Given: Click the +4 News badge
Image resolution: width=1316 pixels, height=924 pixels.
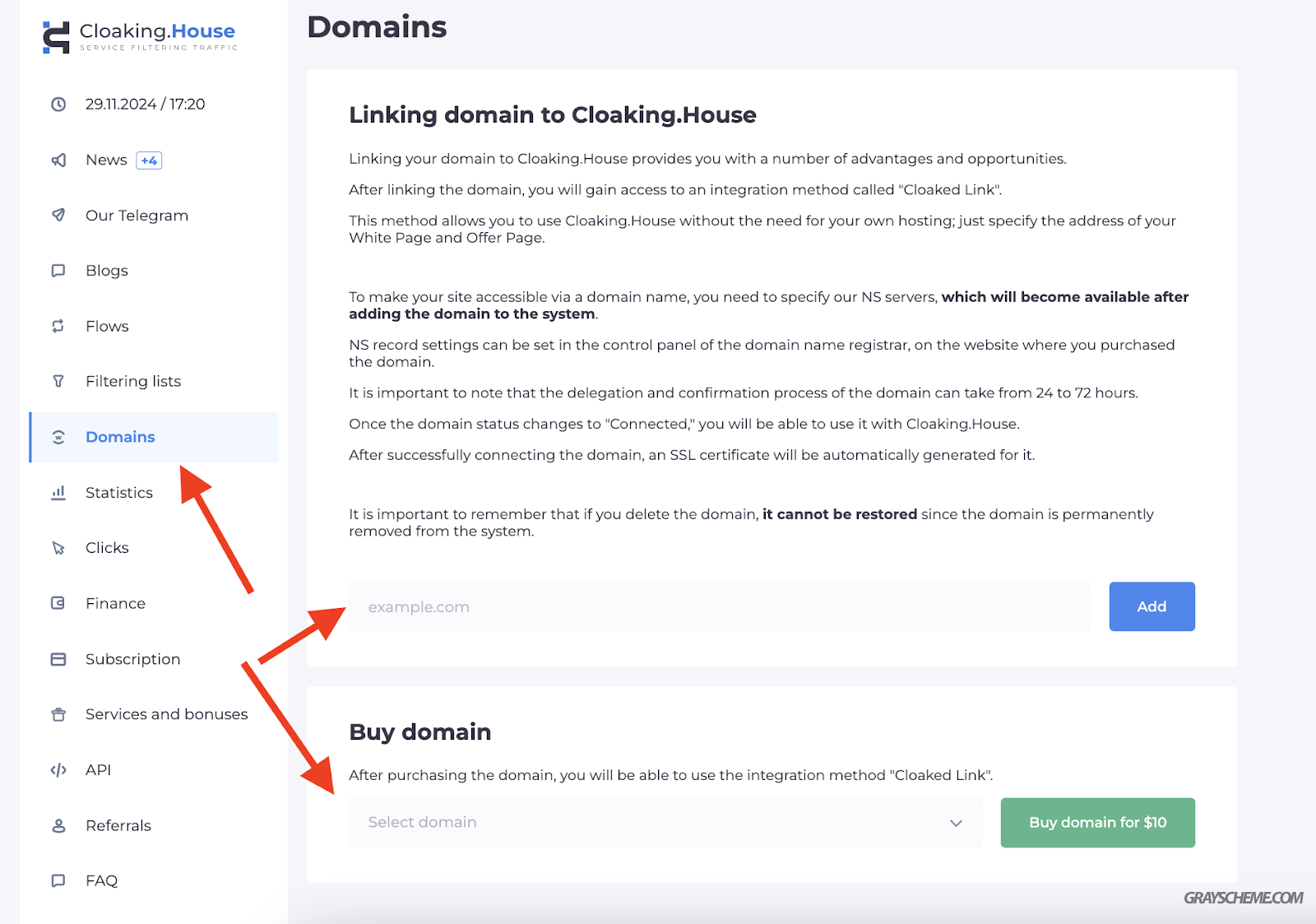Looking at the screenshot, I should [149, 160].
